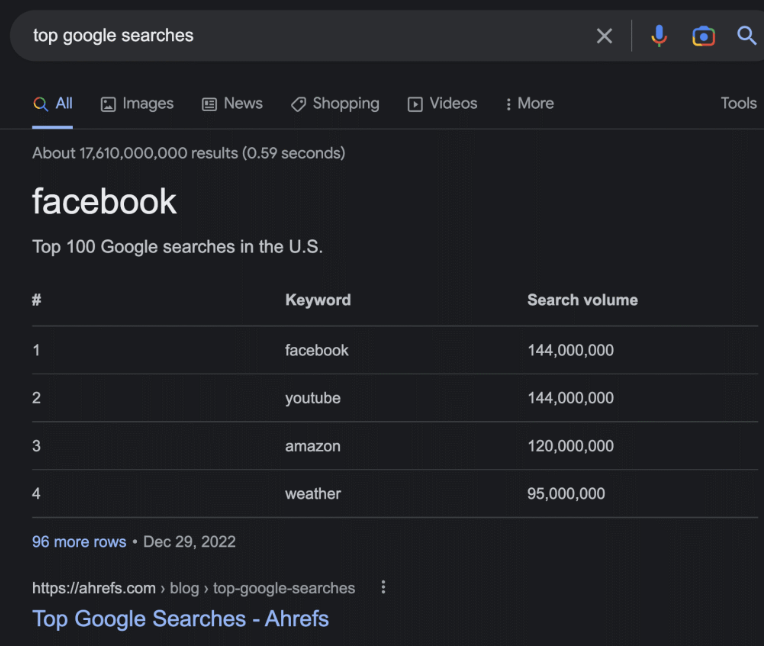Select the Images tab icon
Viewport: 764px width, 646px height.
[108, 104]
